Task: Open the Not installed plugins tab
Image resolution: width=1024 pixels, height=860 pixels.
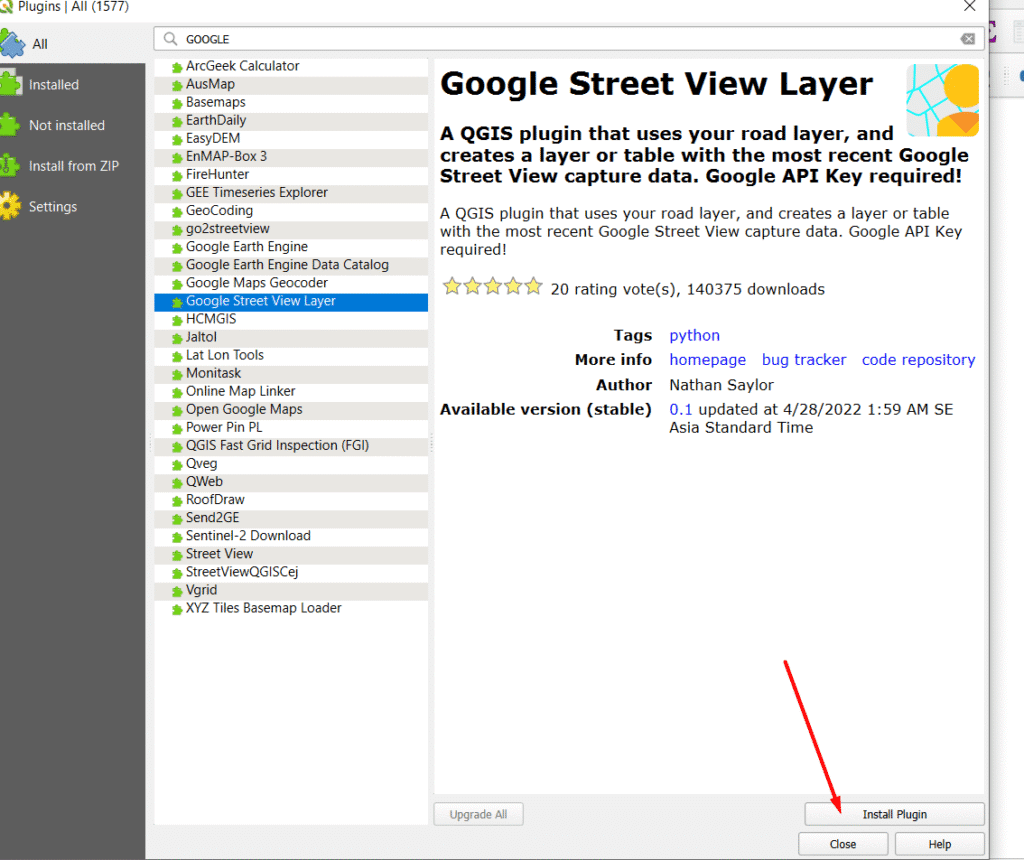Action: tap(72, 125)
